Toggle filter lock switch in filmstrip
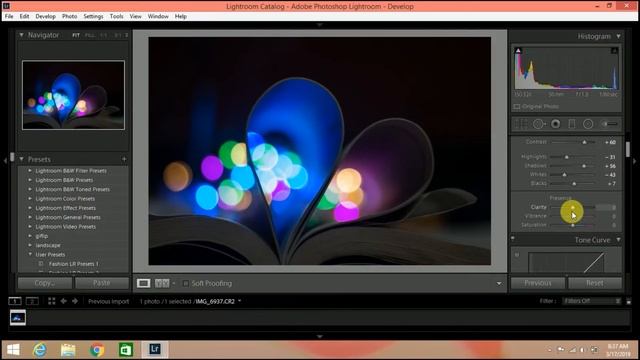640x360 pixels. coord(629,301)
